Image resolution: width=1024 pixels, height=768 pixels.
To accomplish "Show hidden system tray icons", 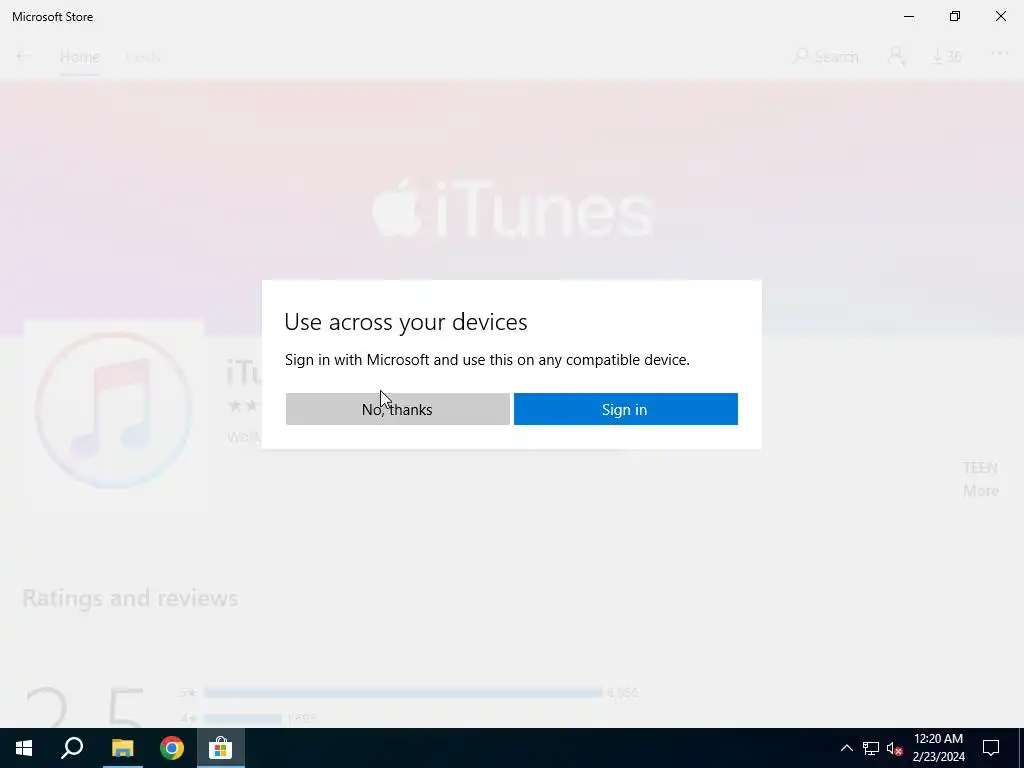I will (846, 748).
